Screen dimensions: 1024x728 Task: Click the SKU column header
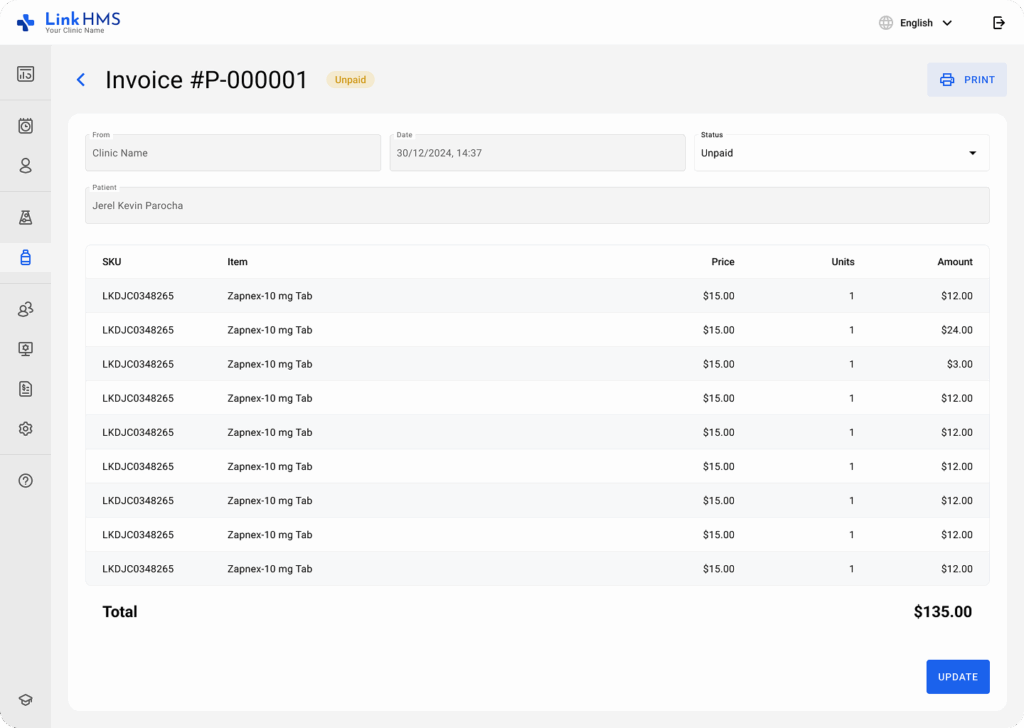point(112,262)
